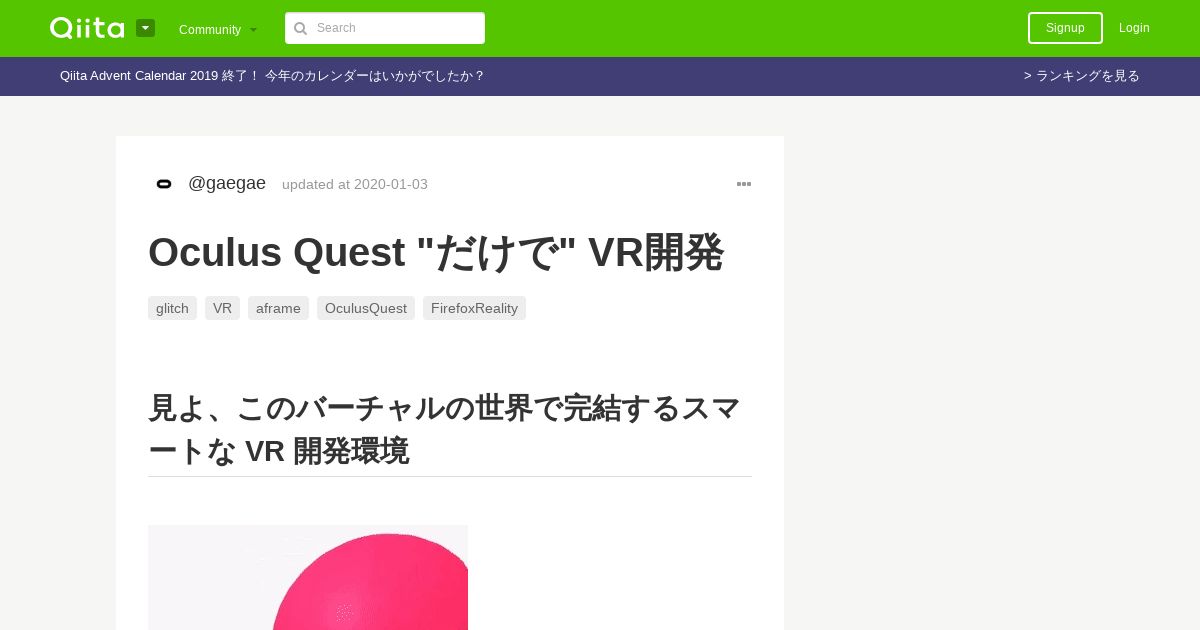
Task: Click the article title 'Oculus Quest だけで VR開発'
Action: [435, 252]
